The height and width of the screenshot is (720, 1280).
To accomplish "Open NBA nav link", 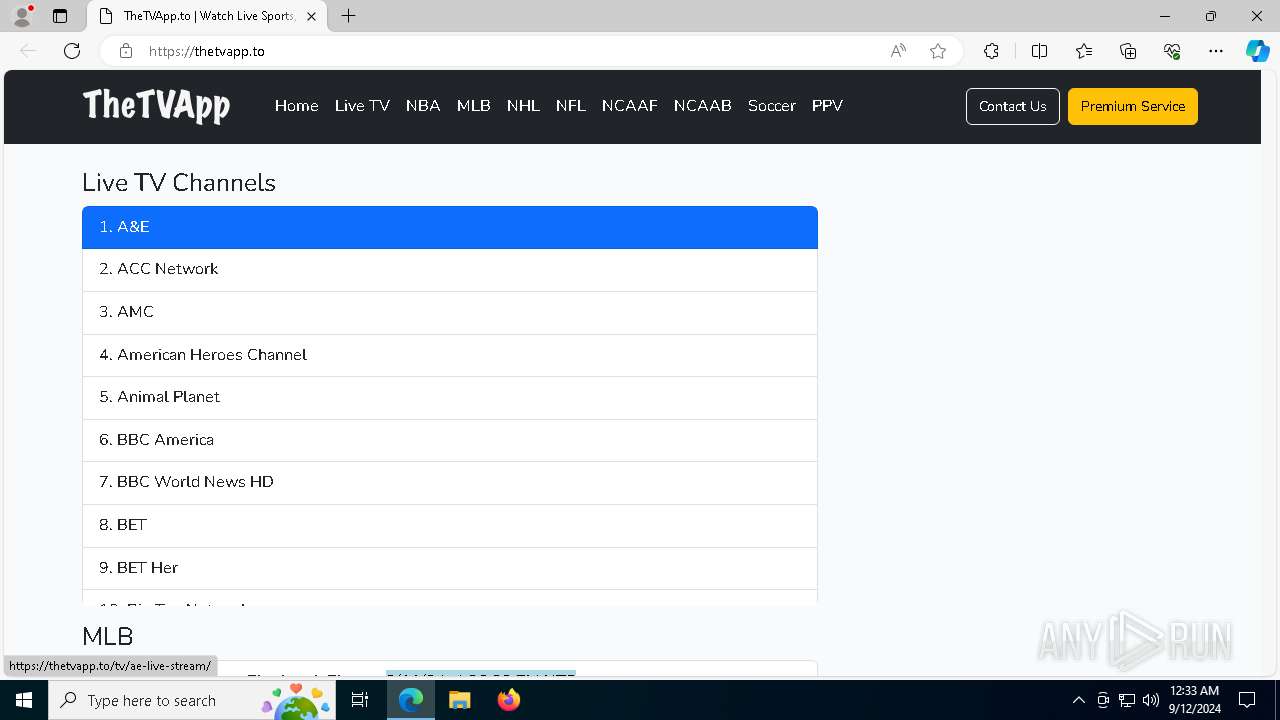I will (x=423, y=106).
